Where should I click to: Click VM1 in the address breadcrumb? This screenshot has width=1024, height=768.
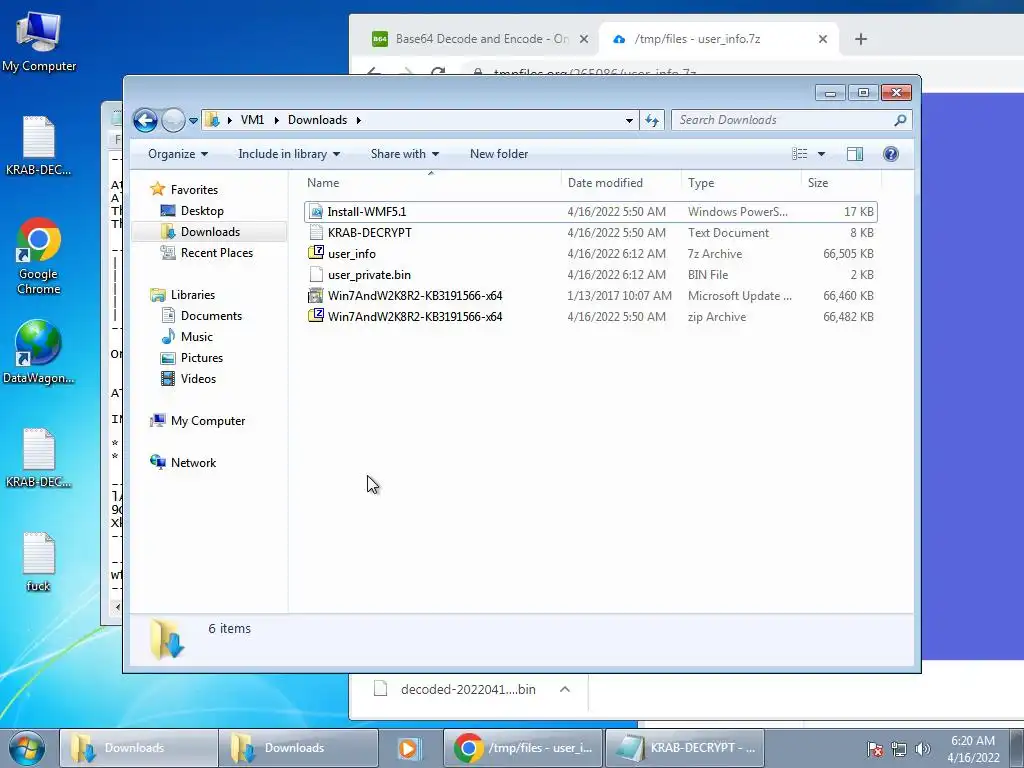(x=252, y=120)
